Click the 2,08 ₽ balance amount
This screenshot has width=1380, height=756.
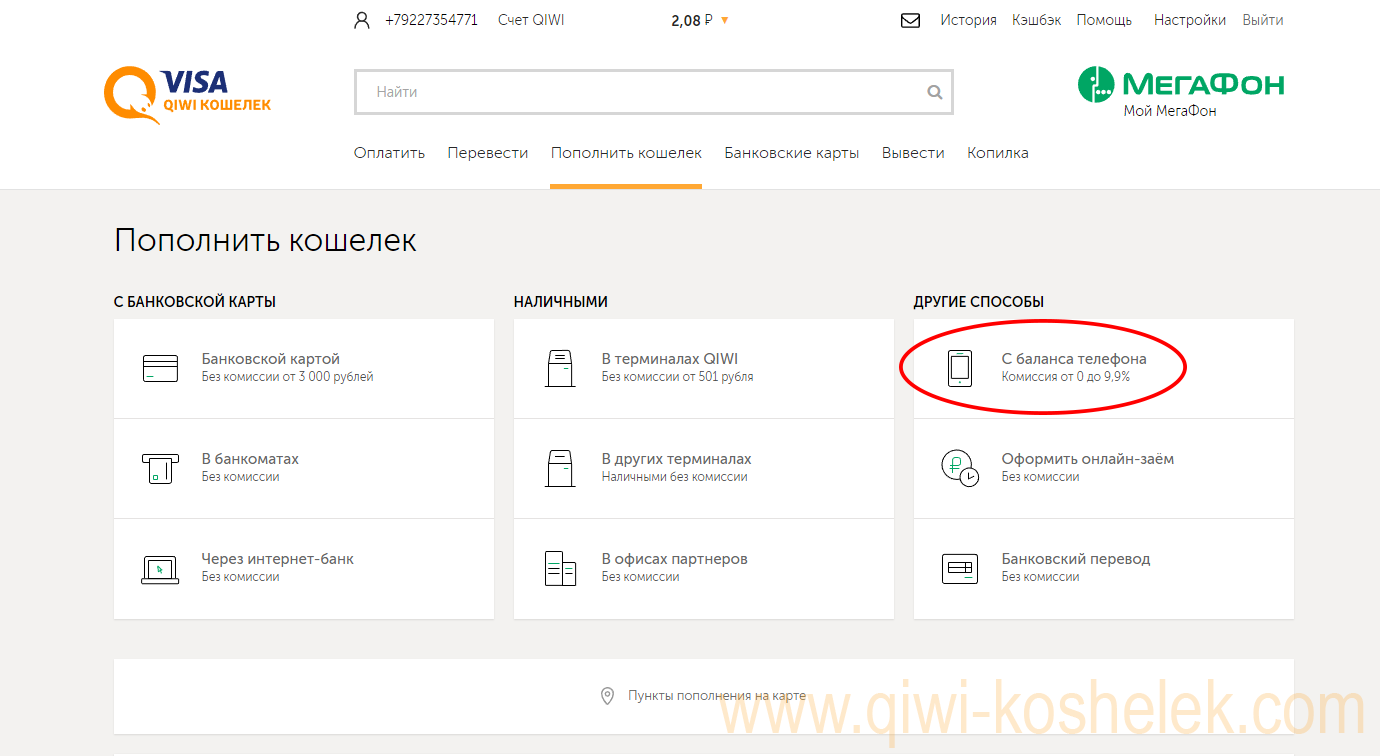[x=692, y=20]
